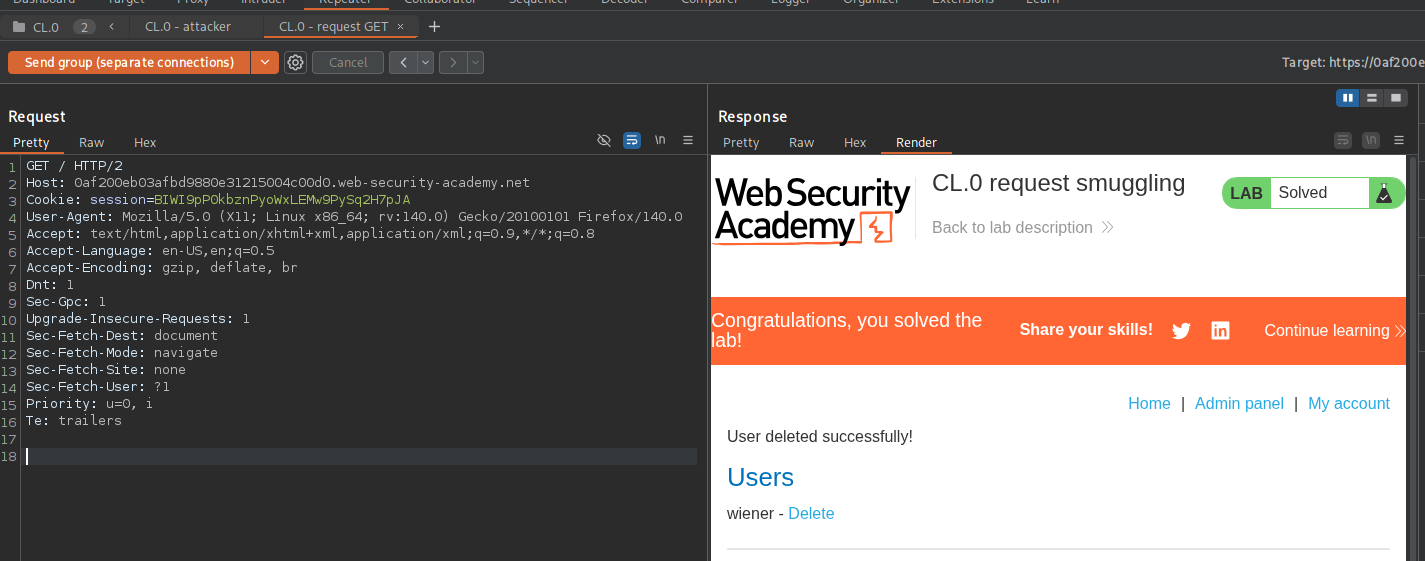The image size is (1425, 561).
Task: Click the LinkedIn share icon
Action: (x=1220, y=331)
